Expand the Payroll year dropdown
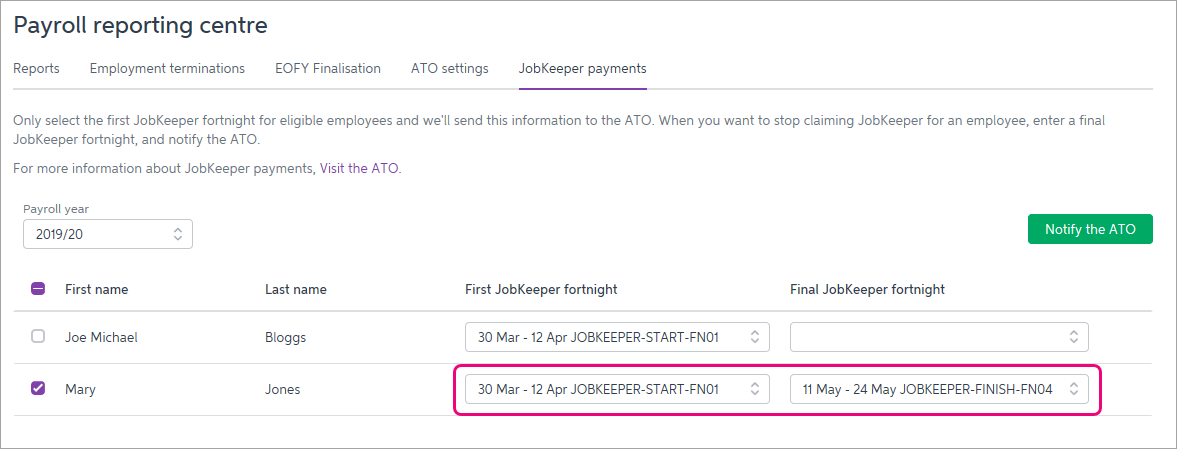1177x449 pixels. point(107,234)
